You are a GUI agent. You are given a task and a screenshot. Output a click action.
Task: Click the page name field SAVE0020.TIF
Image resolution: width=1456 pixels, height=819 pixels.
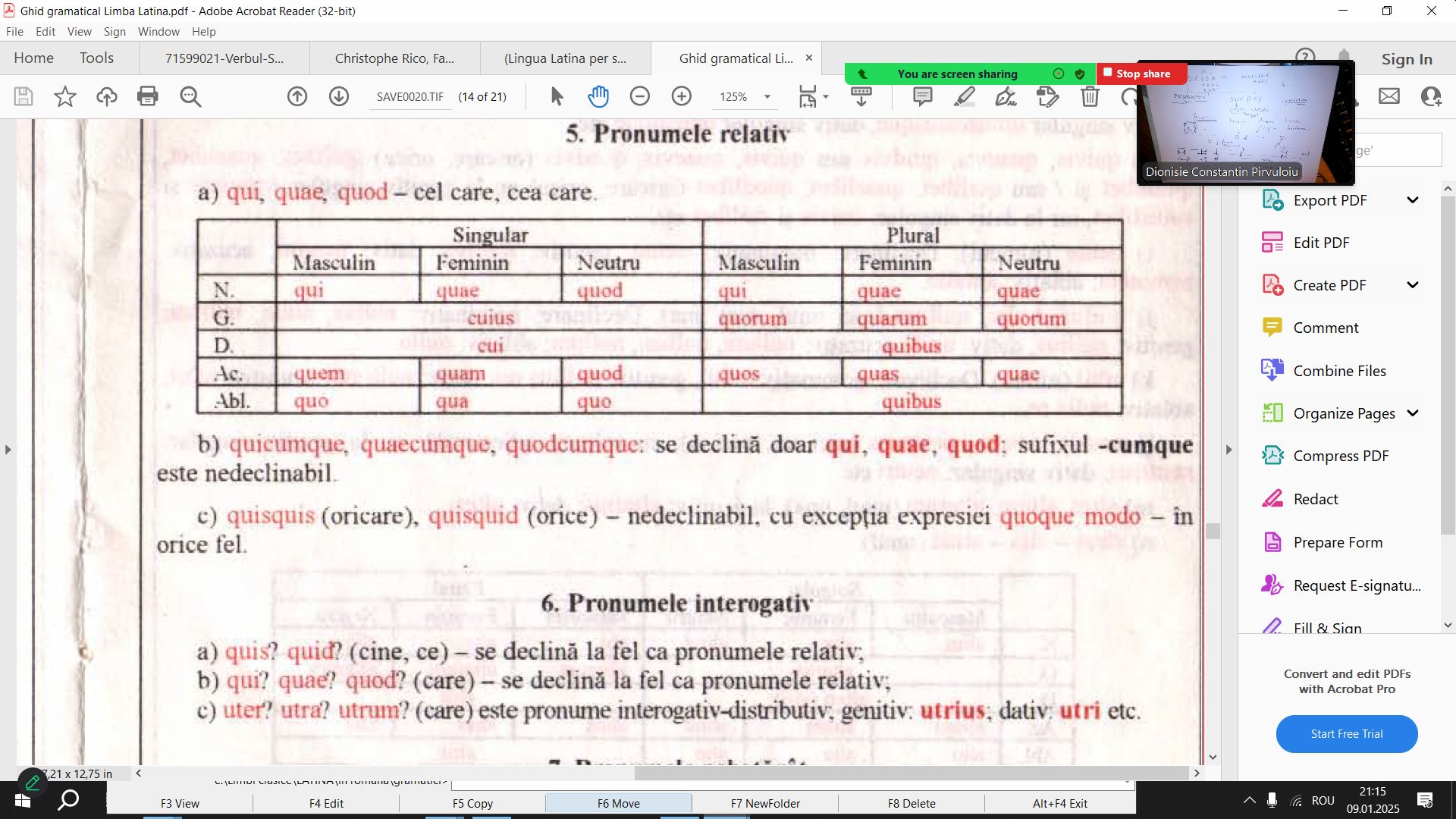tap(410, 97)
